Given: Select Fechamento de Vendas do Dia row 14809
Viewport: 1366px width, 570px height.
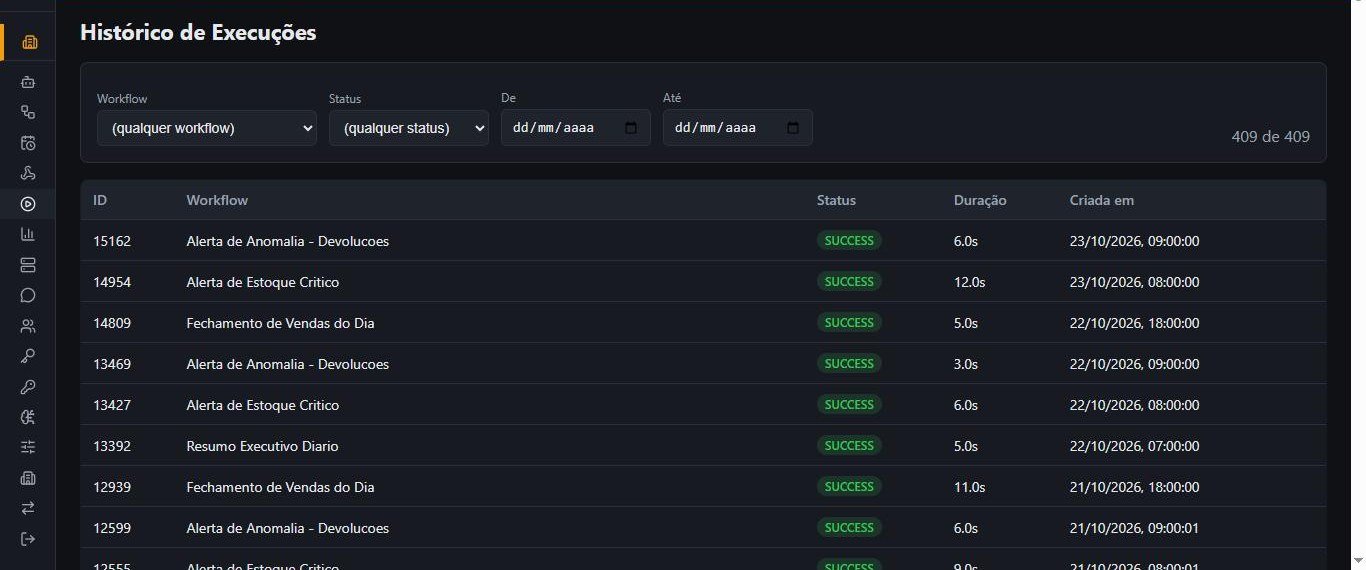Looking at the screenshot, I should (281, 323).
